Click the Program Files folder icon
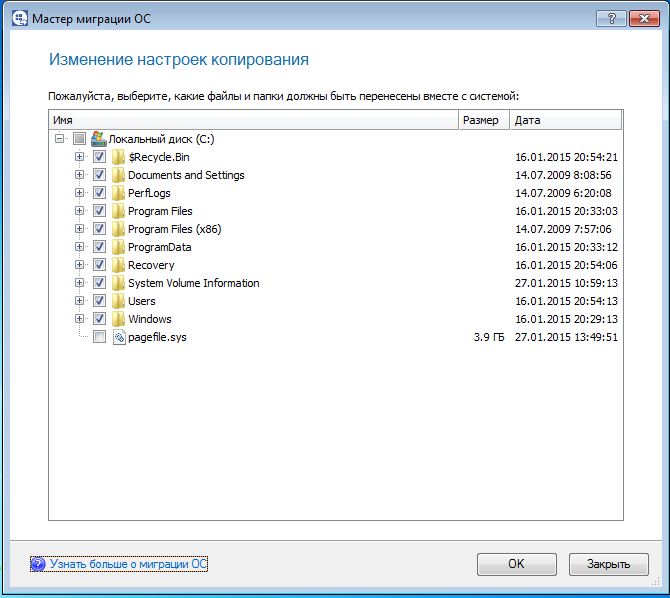The height and width of the screenshot is (598, 670). (118, 211)
